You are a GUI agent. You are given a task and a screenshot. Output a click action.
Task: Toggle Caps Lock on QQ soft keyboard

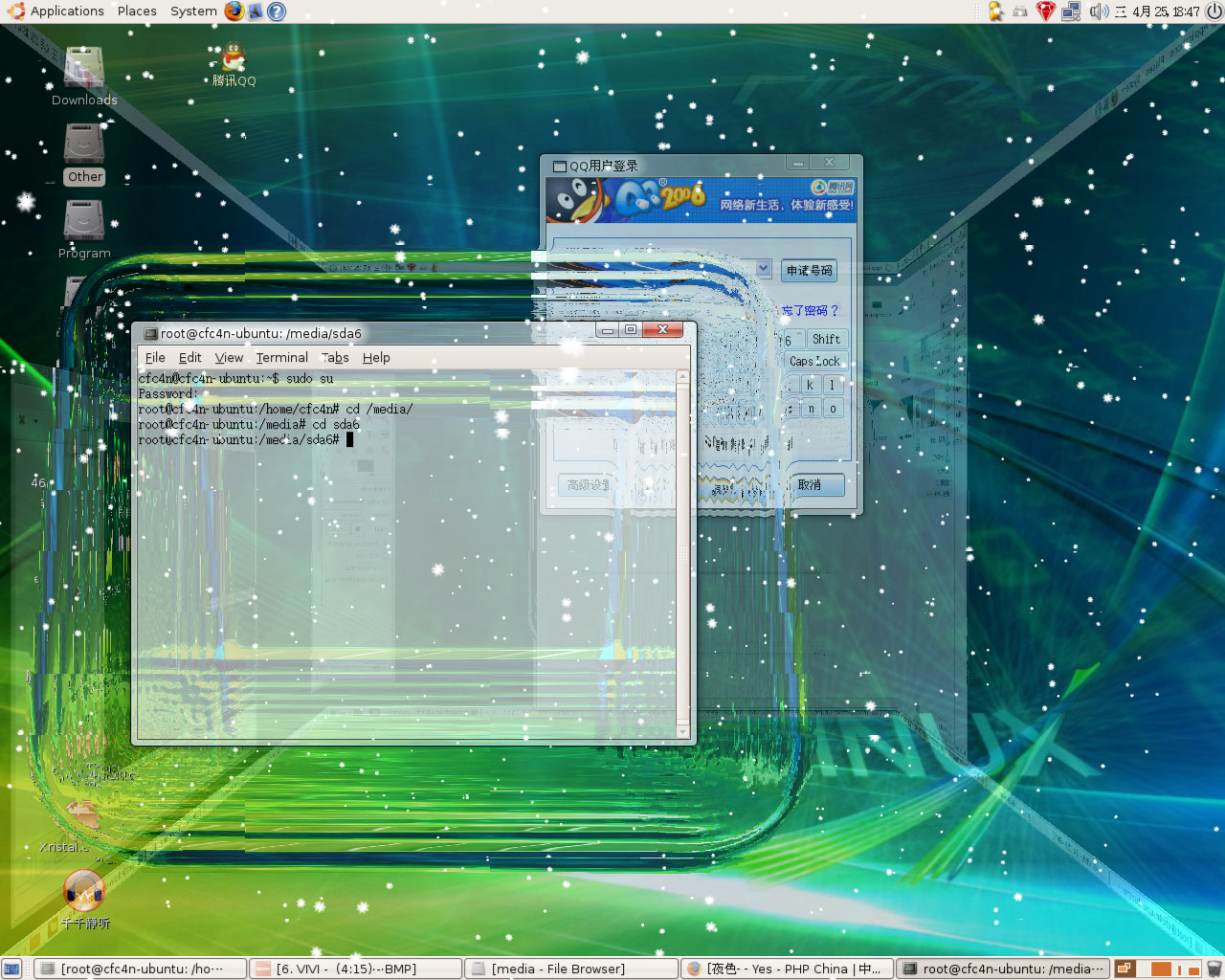814,362
